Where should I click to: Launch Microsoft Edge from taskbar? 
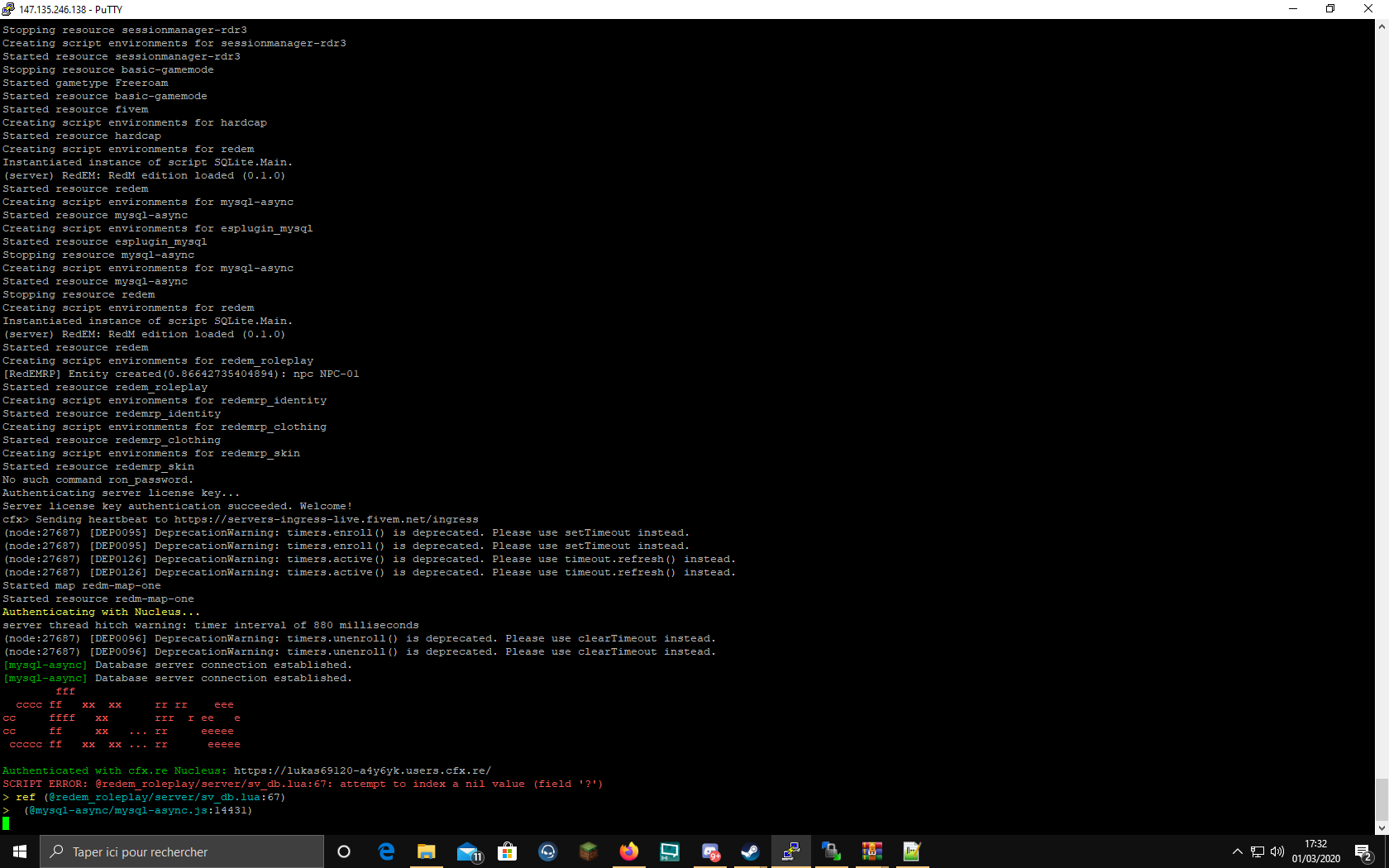coord(386,851)
